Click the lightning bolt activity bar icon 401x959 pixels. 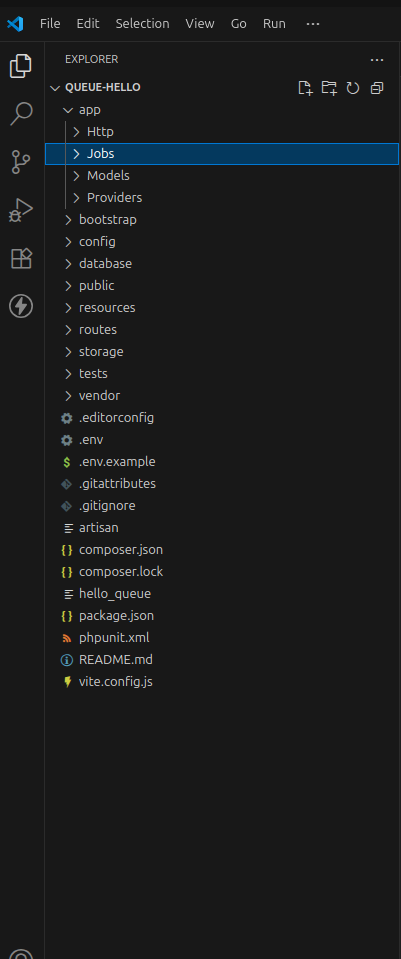[x=21, y=305]
